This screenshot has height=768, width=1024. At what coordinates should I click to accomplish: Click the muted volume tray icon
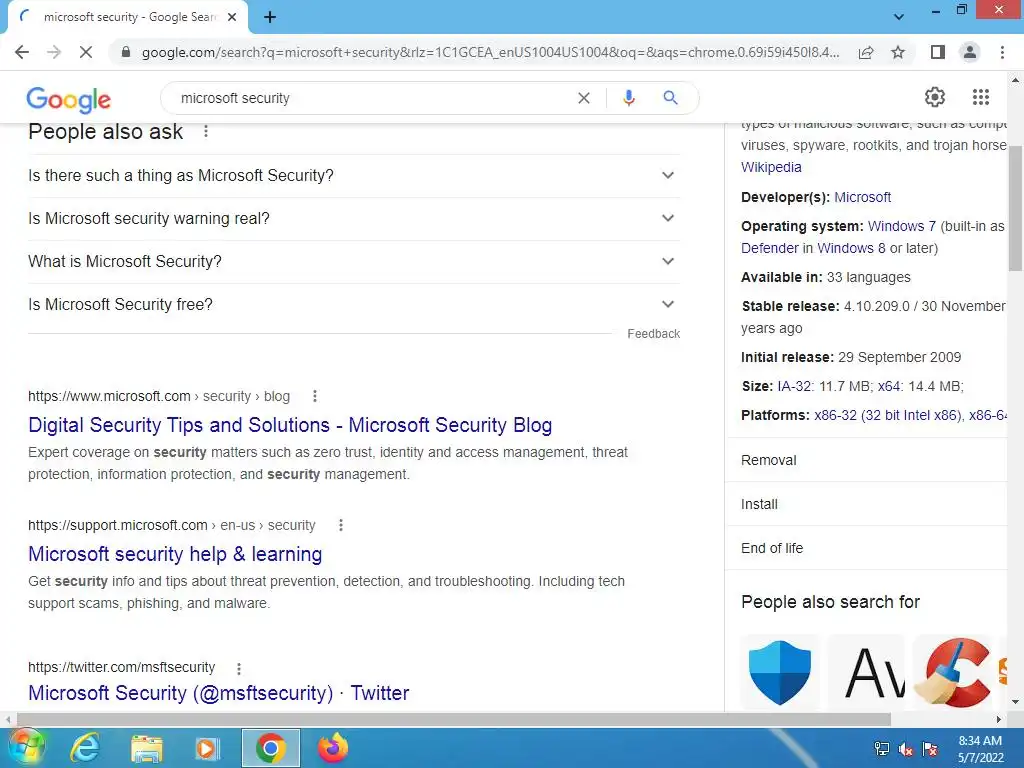pos(906,749)
